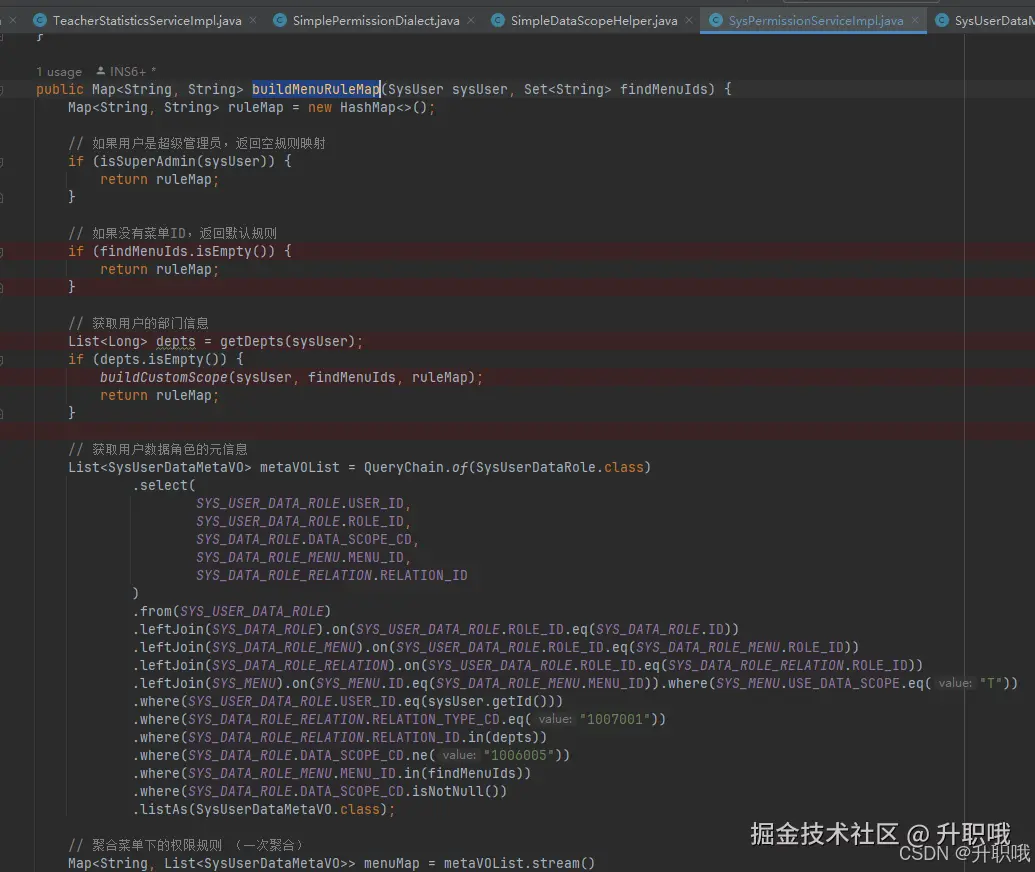
Task: Click the '.leftJoin(SYS_DATA_ROLE_MENU)' call
Action: pyautogui.click(x=248, y=648)
